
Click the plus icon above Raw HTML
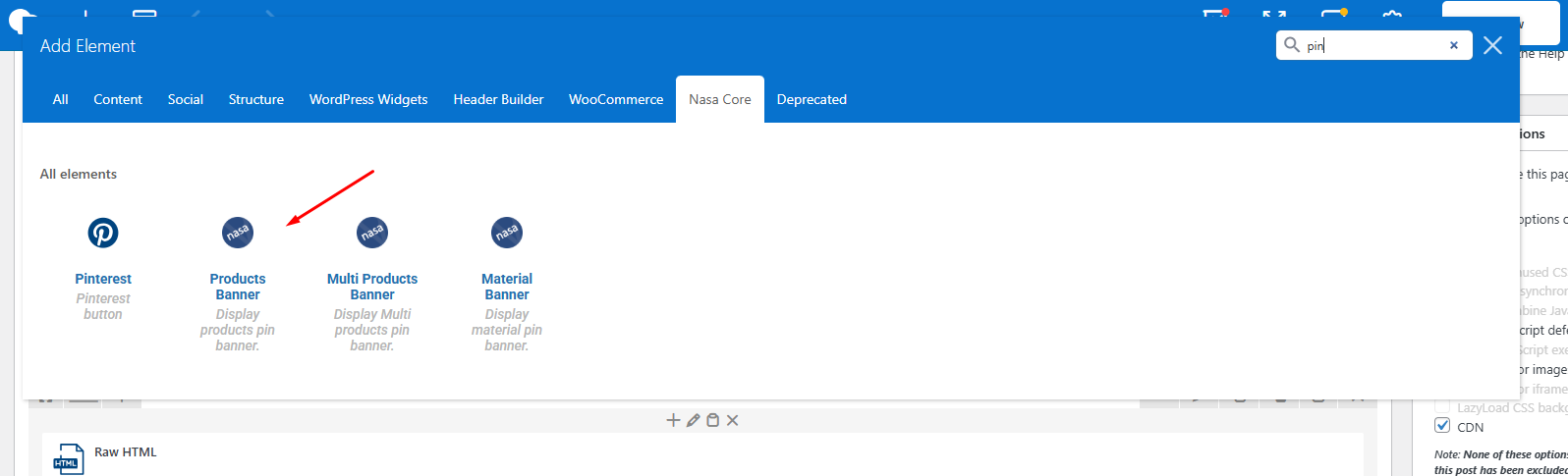(x=673, y=420)
